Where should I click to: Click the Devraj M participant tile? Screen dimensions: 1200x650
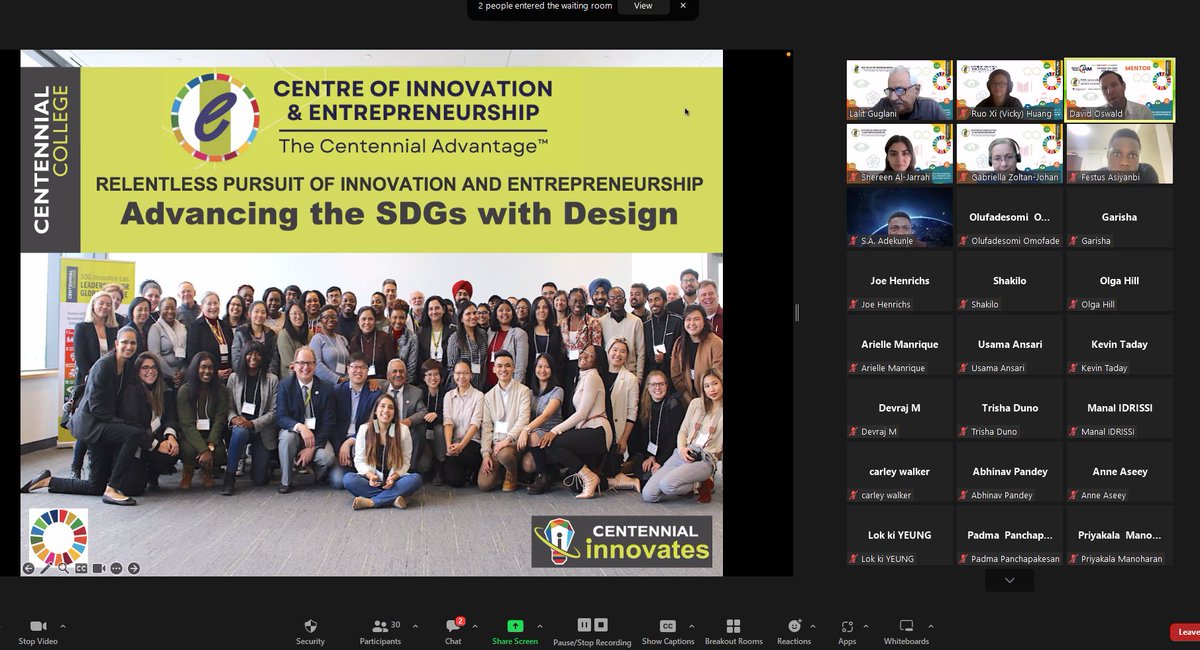(x=899, y=408)
